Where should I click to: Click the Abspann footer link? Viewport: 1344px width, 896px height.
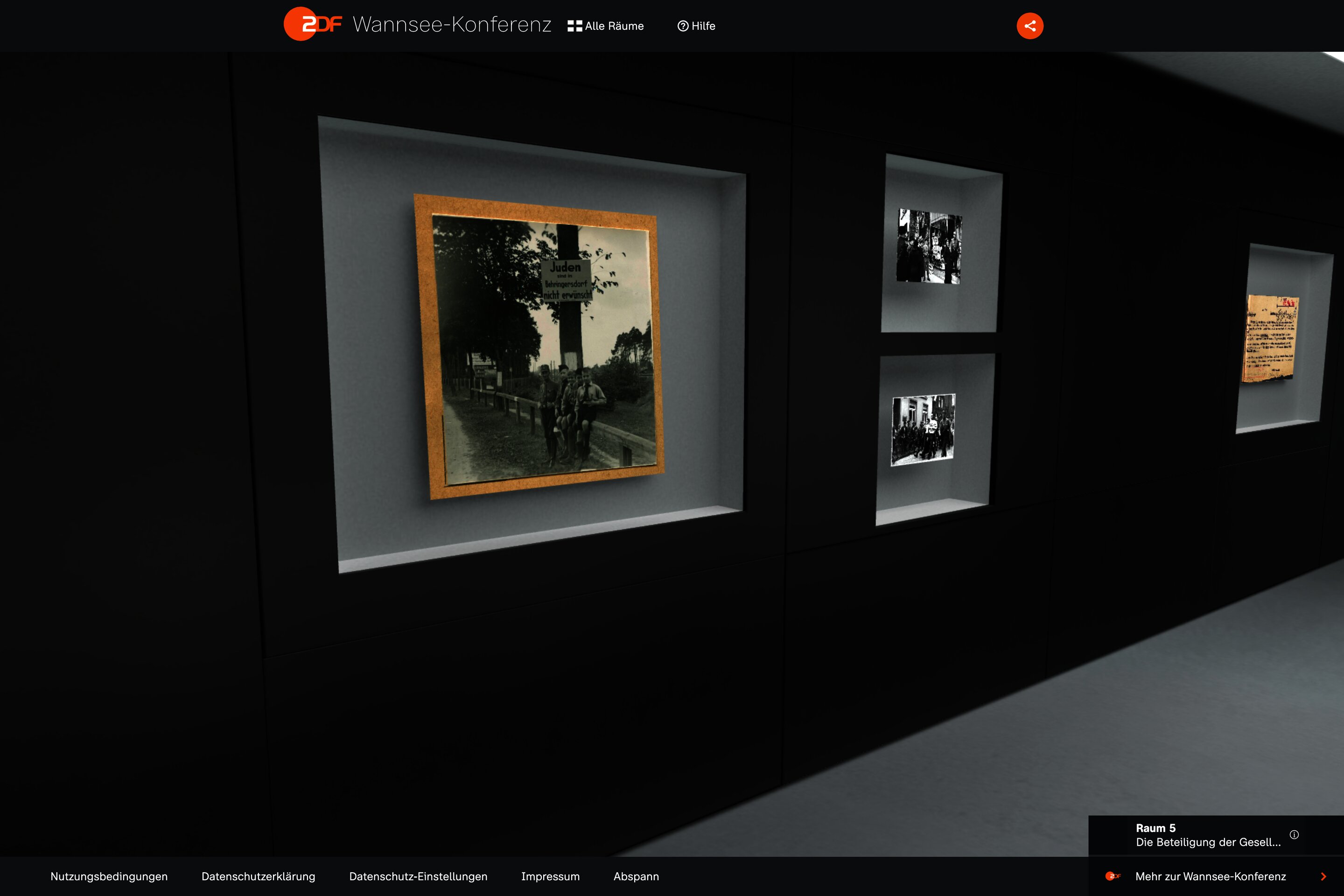[x=636, y=876]
